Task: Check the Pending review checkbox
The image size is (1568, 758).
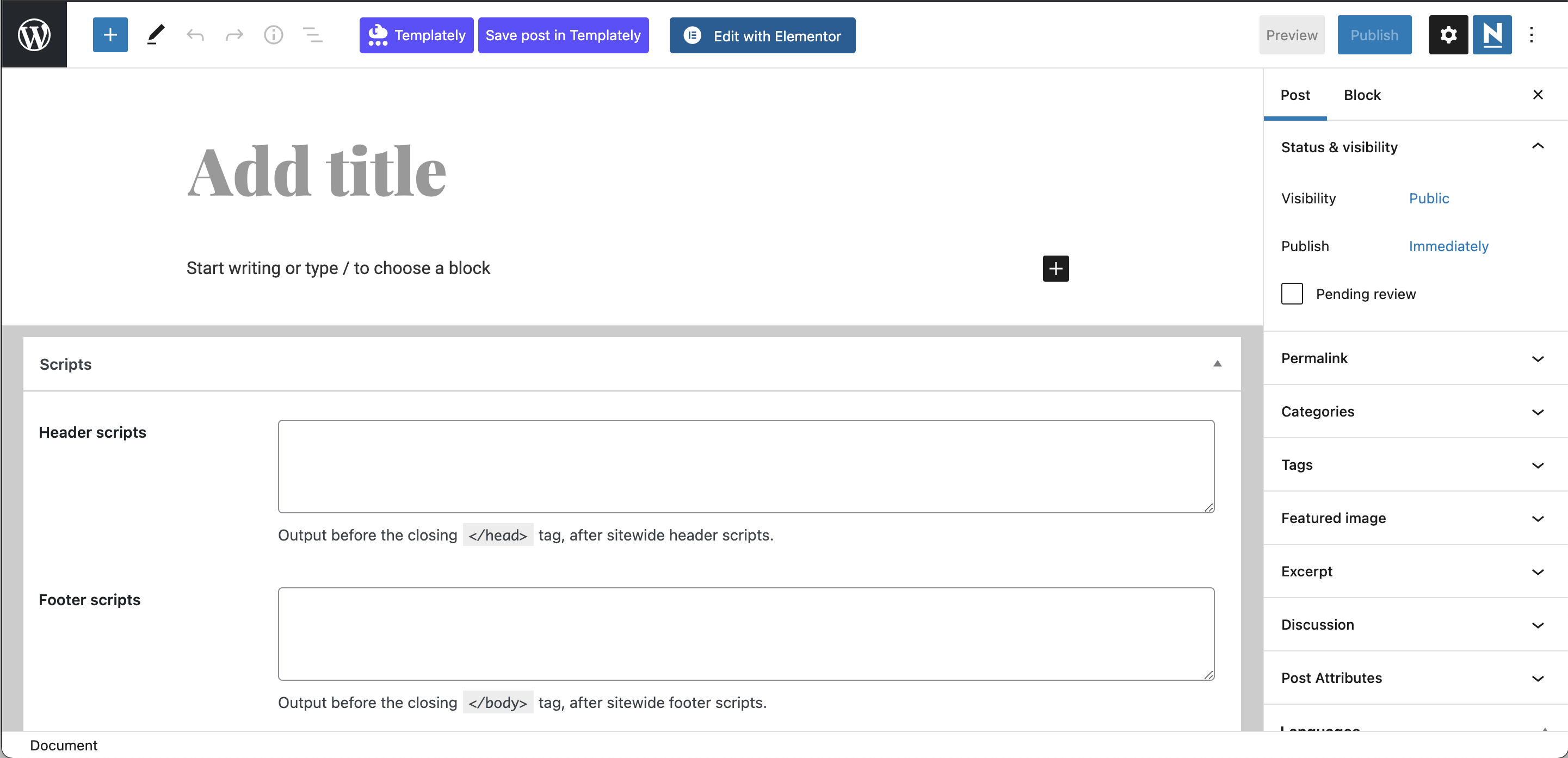Action: 1292,294
